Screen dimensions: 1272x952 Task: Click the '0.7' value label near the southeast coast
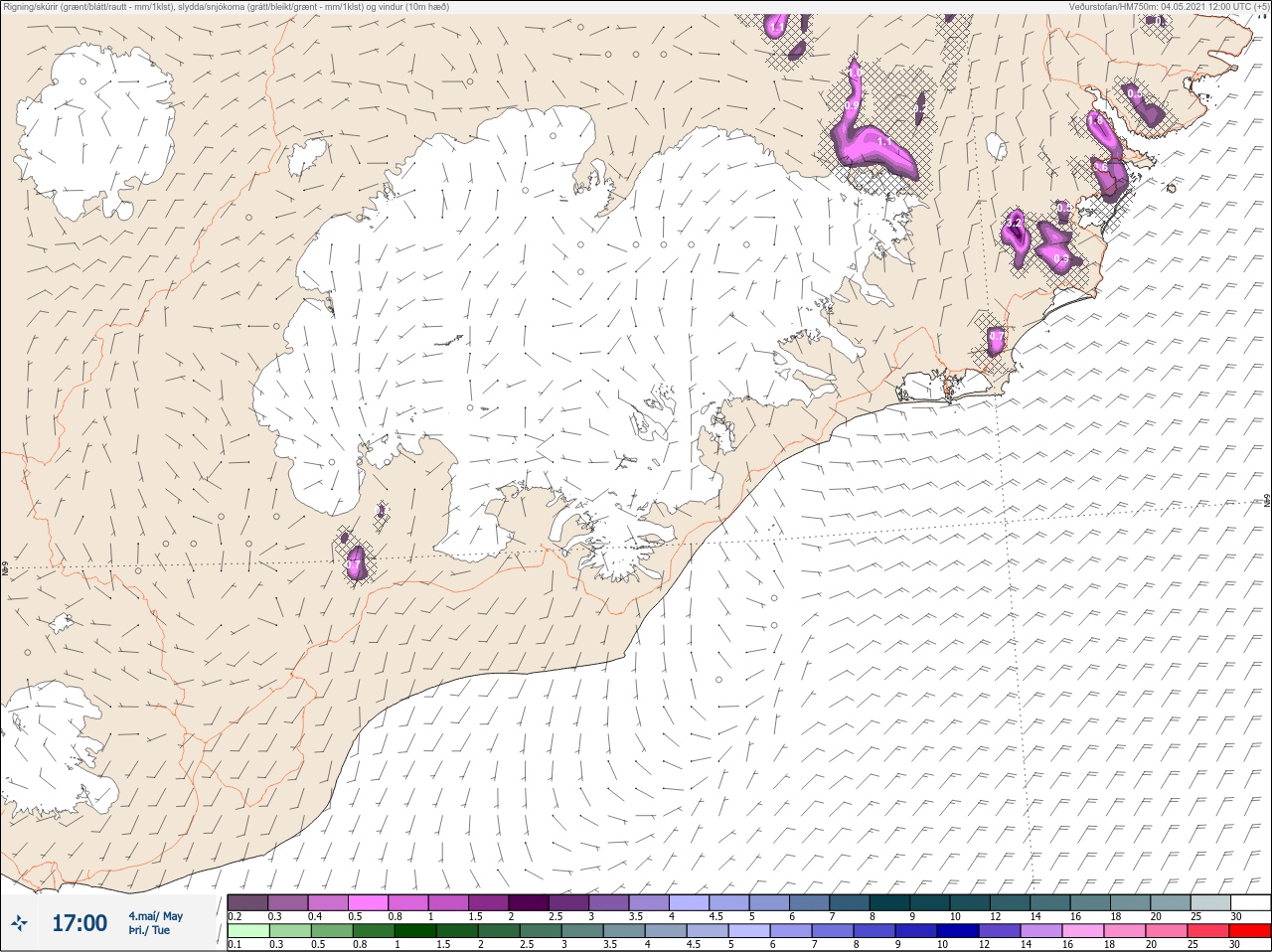(996, 338)
